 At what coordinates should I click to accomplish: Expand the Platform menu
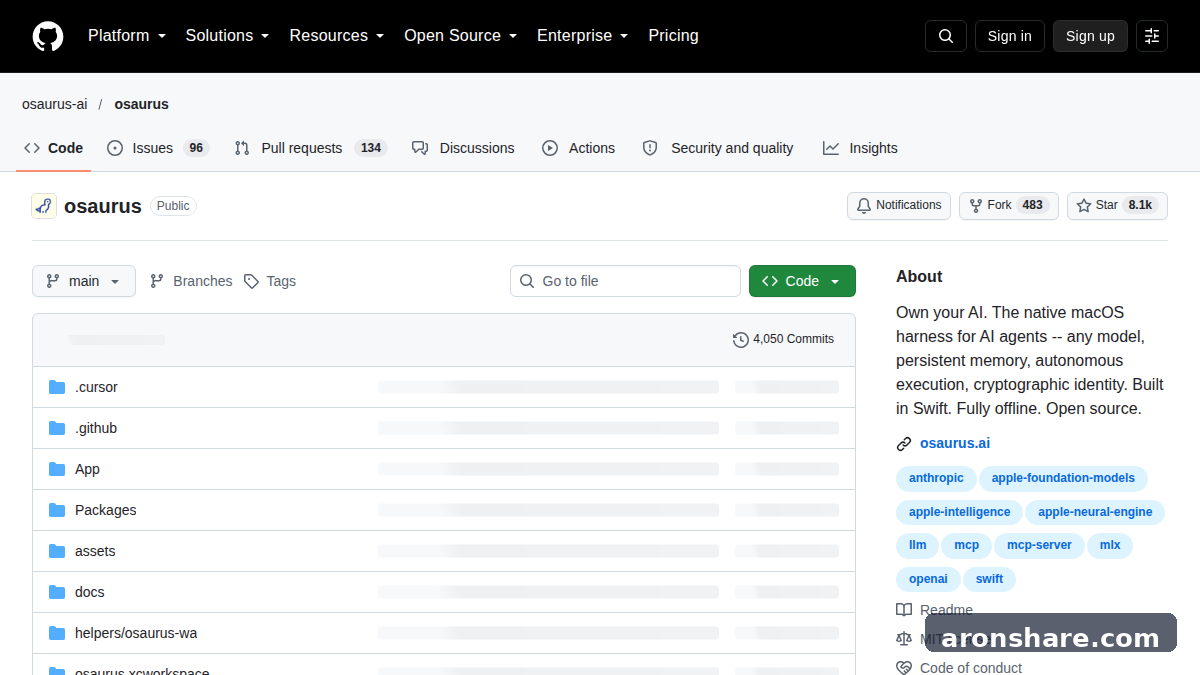pos(127,36)
